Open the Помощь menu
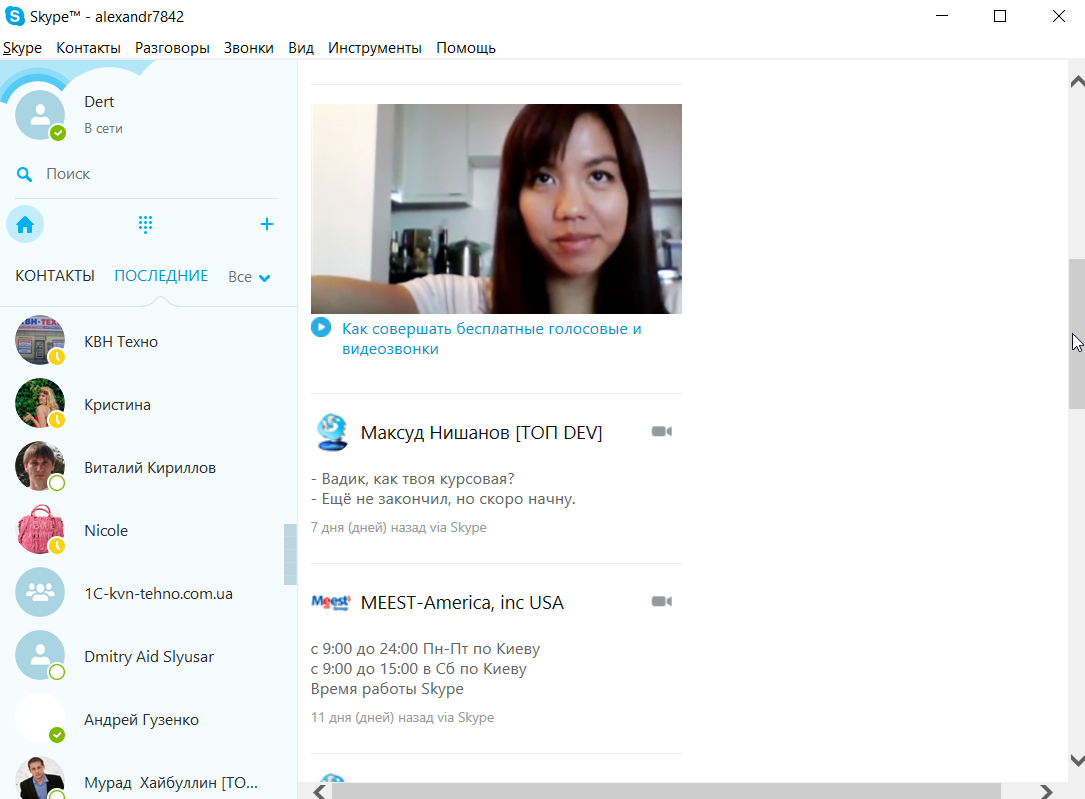The height and width of the screenshot is (799, 1085). (466, 48)
